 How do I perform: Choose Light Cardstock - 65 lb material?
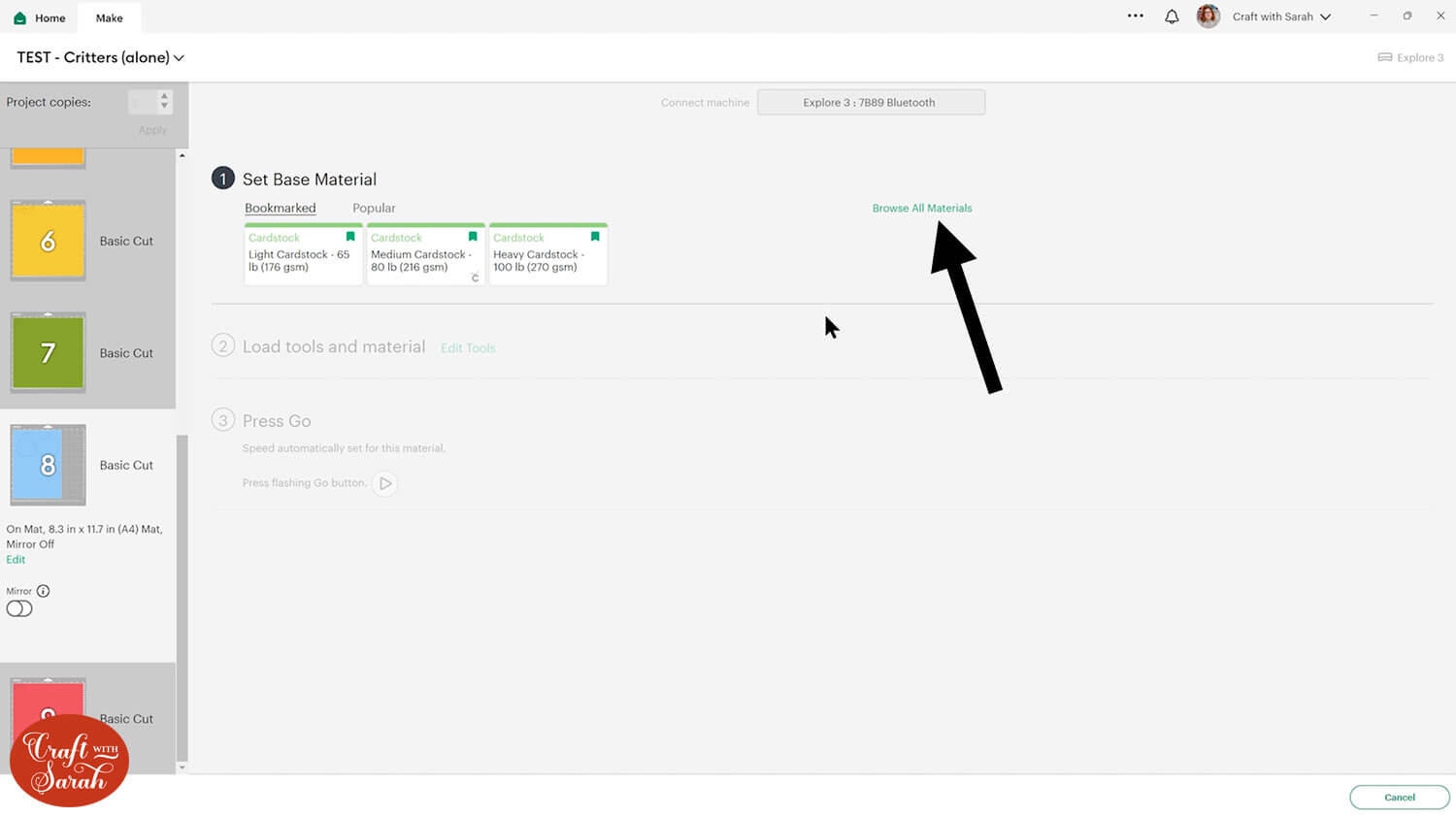(x=303, y=254)
